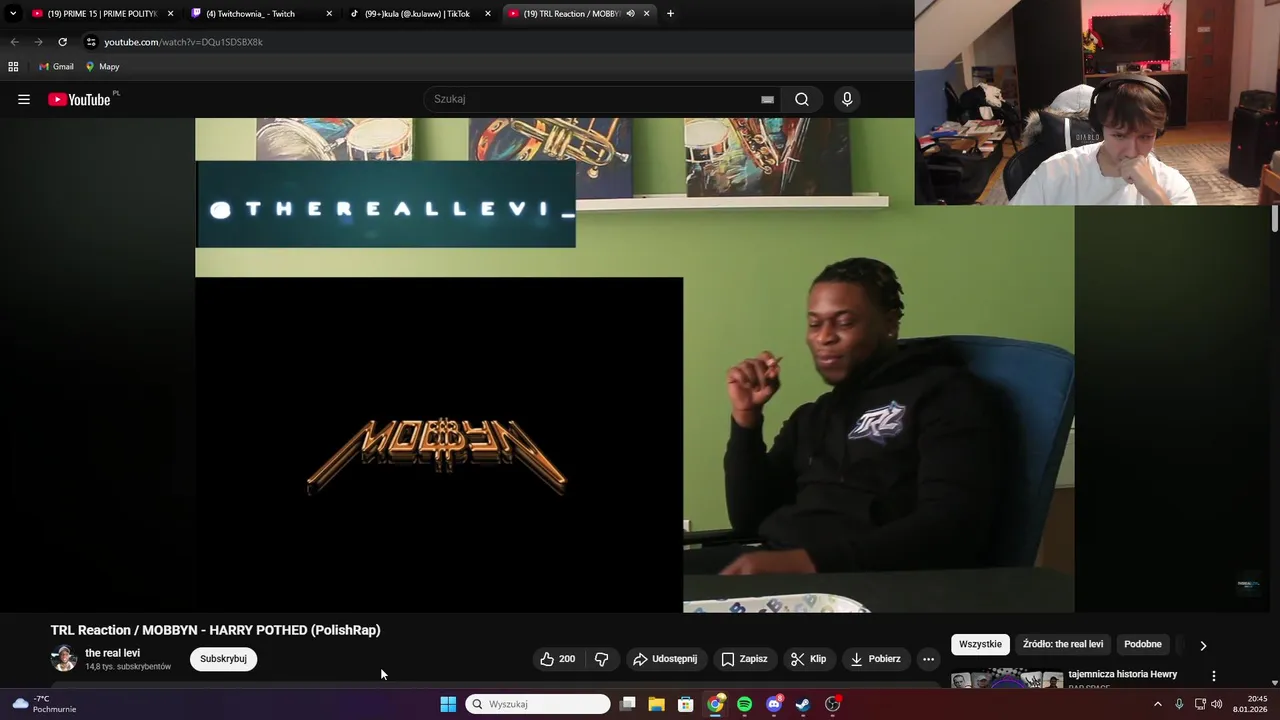Switch to Twitchownia_ Twitch tab

point(260,14)
